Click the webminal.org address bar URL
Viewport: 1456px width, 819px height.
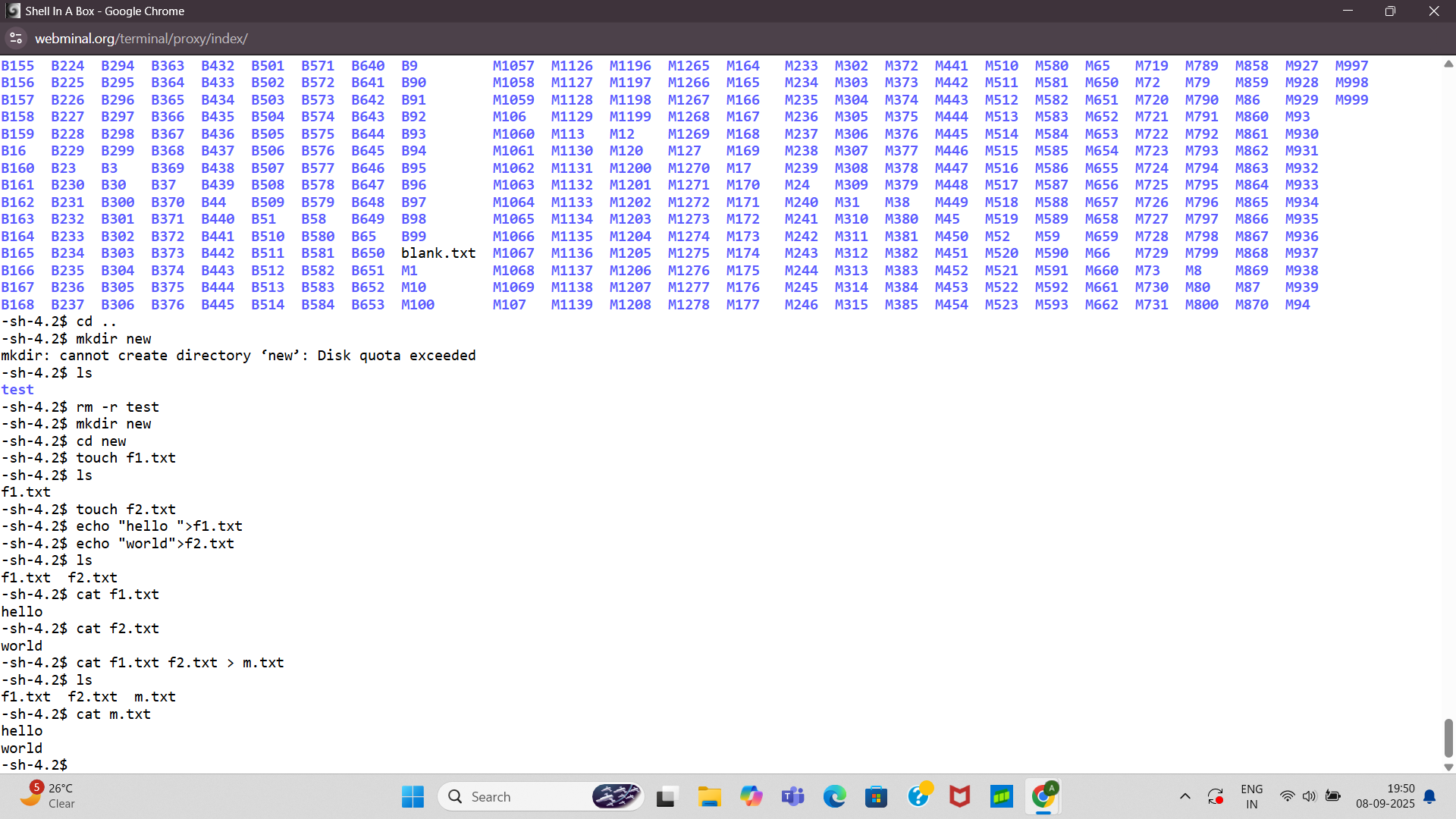(141, 39)
